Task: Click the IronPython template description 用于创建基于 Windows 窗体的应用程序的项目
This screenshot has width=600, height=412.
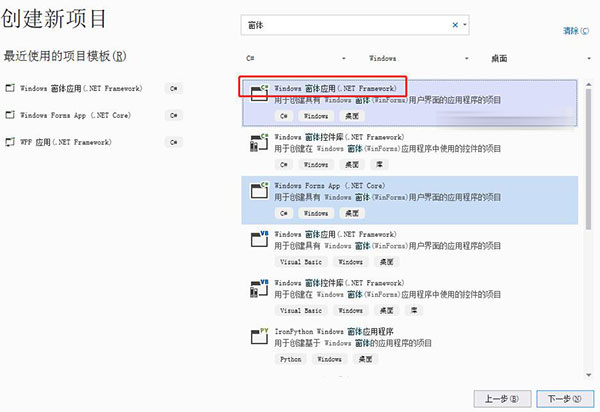Action: coord(353,343)
